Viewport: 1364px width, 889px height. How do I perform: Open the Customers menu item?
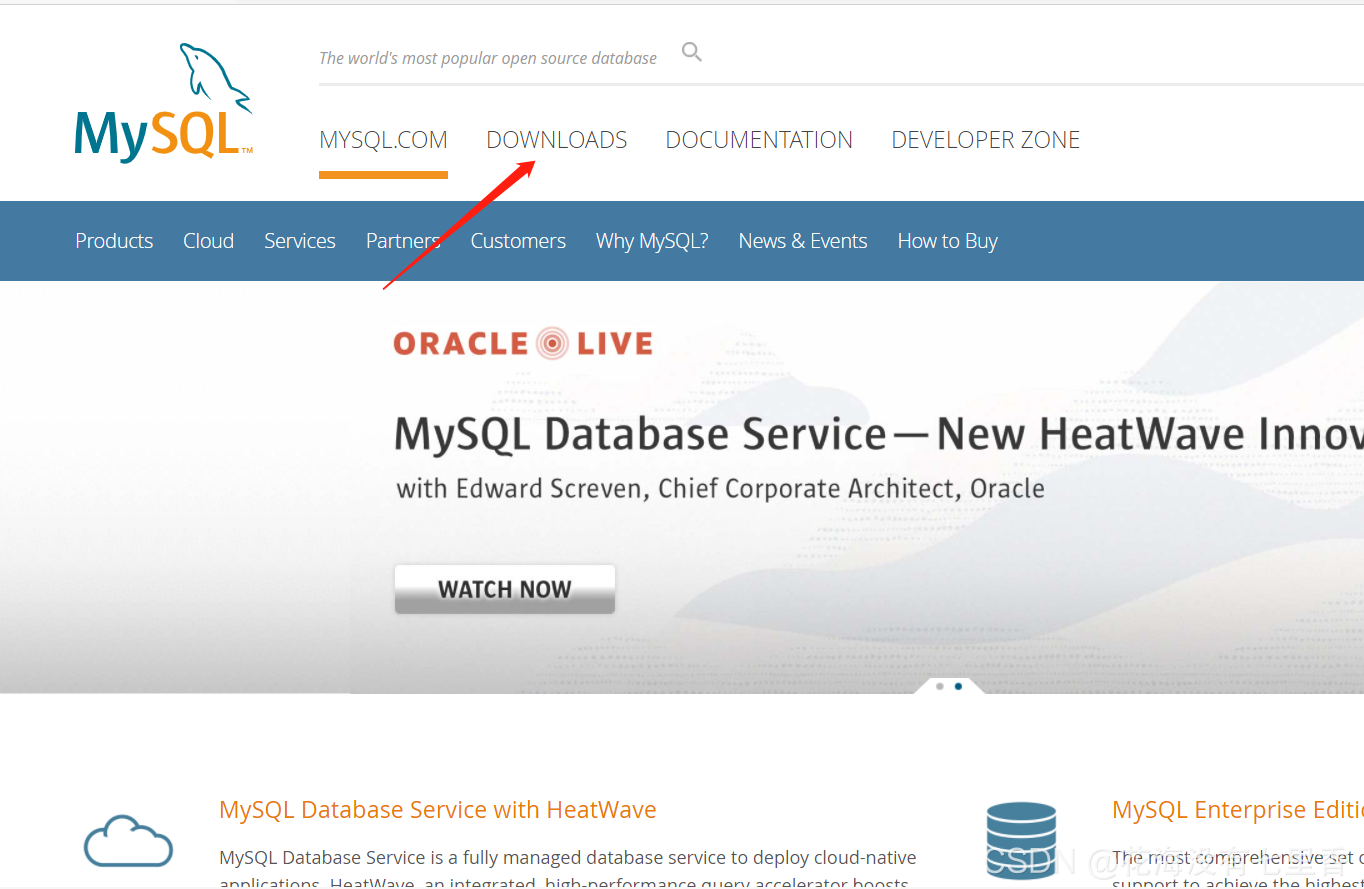pyautogui.click(x=518, y=241)
